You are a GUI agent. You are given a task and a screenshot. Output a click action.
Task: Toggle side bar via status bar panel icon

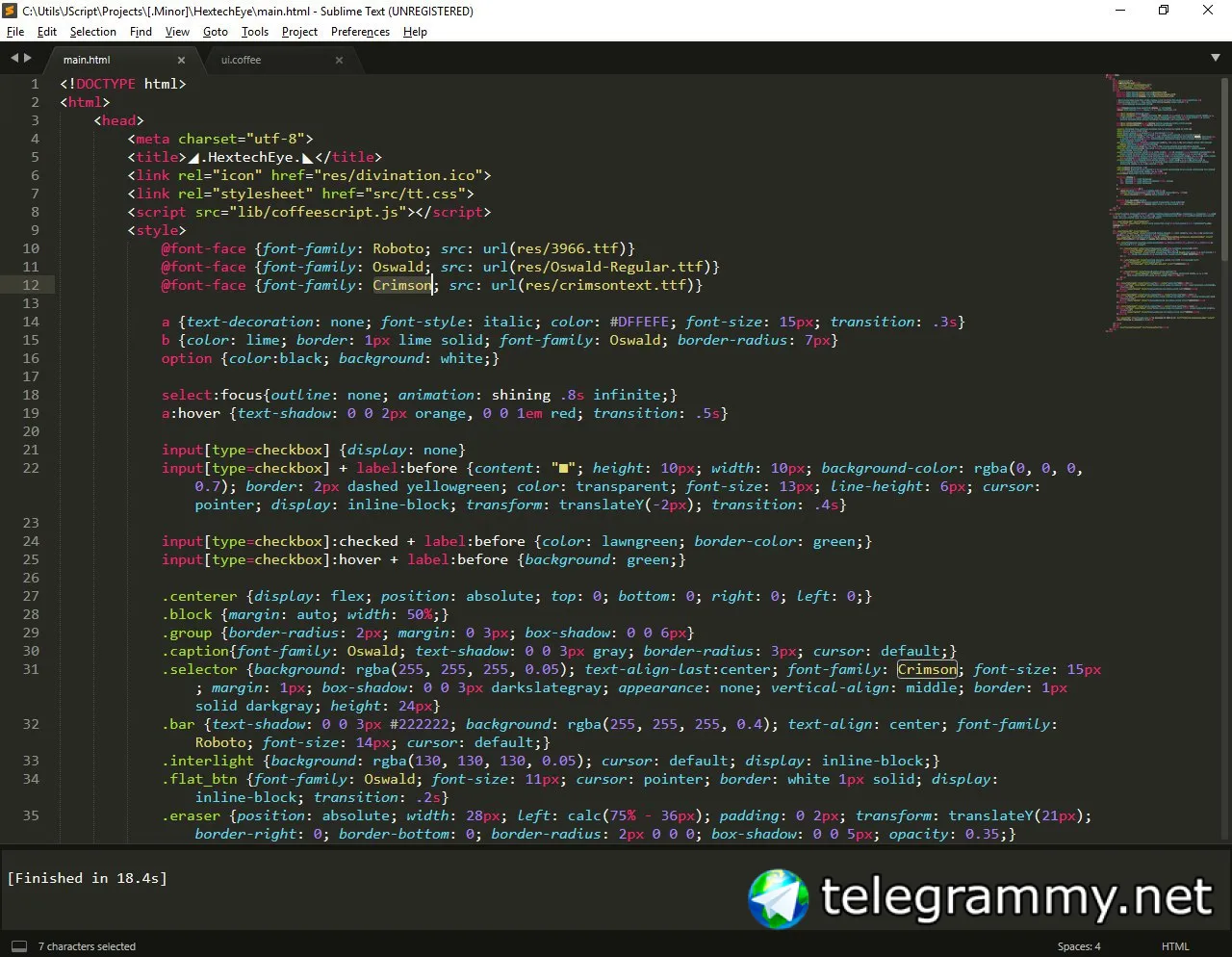(18, 946)
